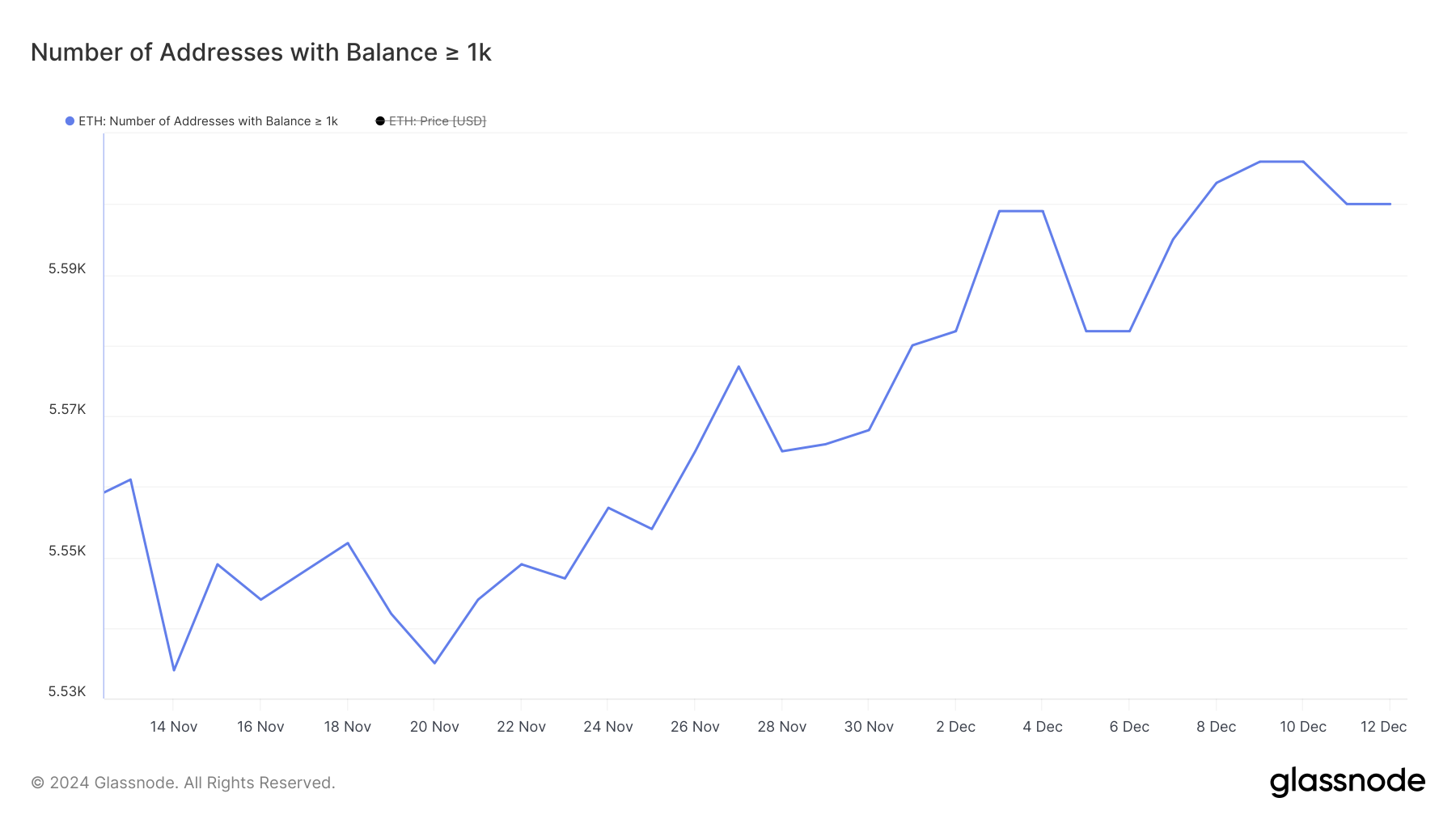The width and height of the screenshot is (1456, 819).
Task: Select the 26 Nov date label
Action: (695, 727)
